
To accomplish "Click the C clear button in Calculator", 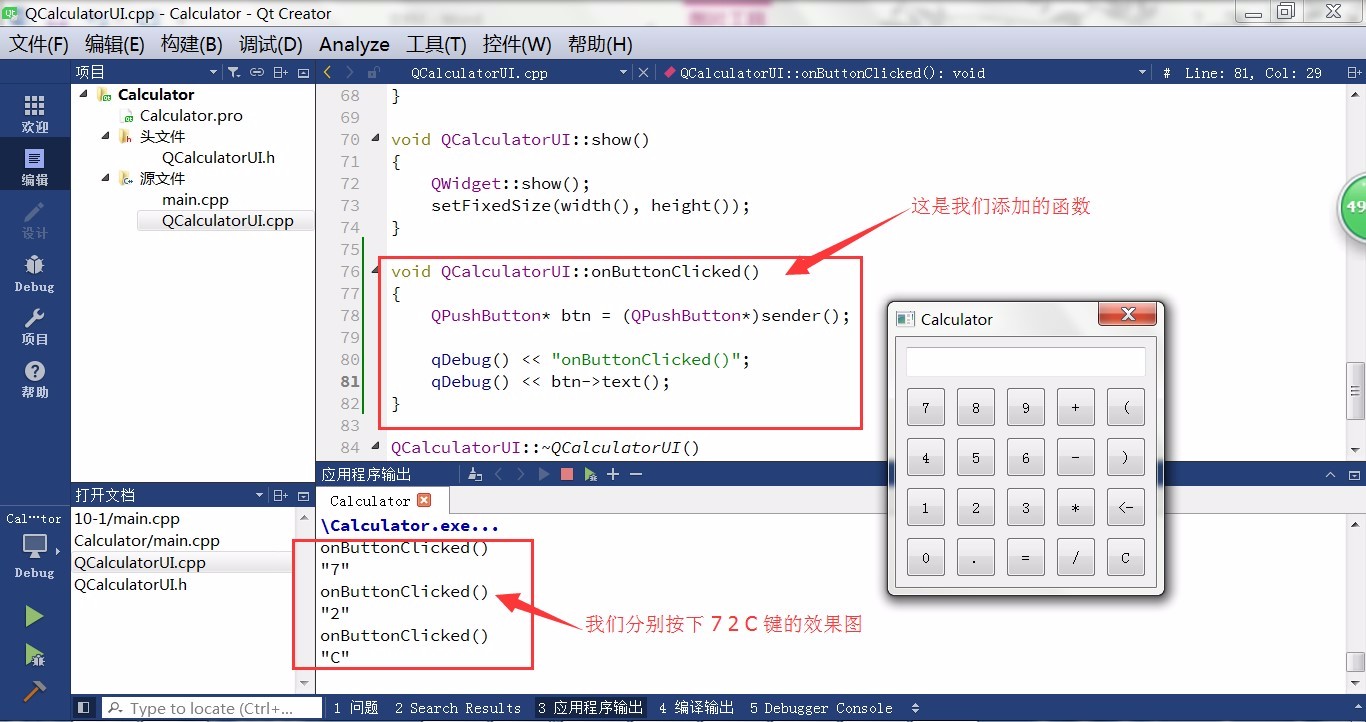I will click(1125, 557).
